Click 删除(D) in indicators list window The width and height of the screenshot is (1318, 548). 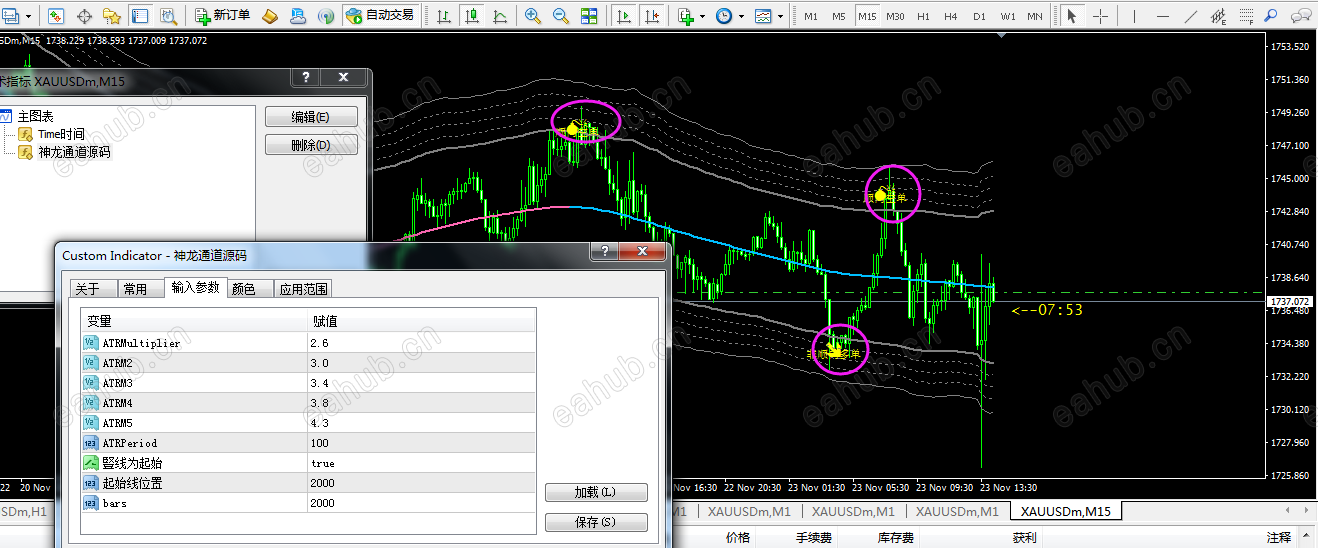311,146
